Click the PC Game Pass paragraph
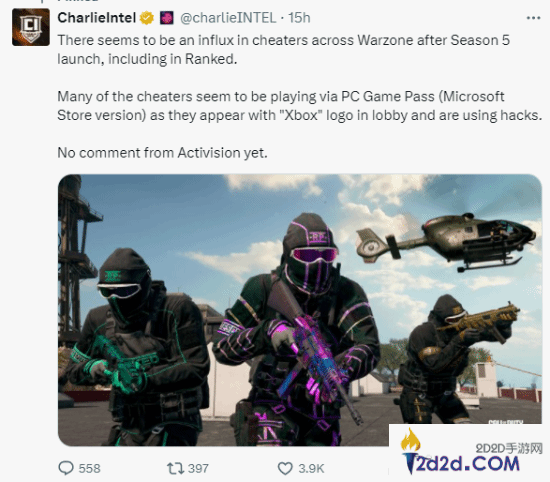Image resolution: width=550 pixels, height=482 pixels. 300,106
